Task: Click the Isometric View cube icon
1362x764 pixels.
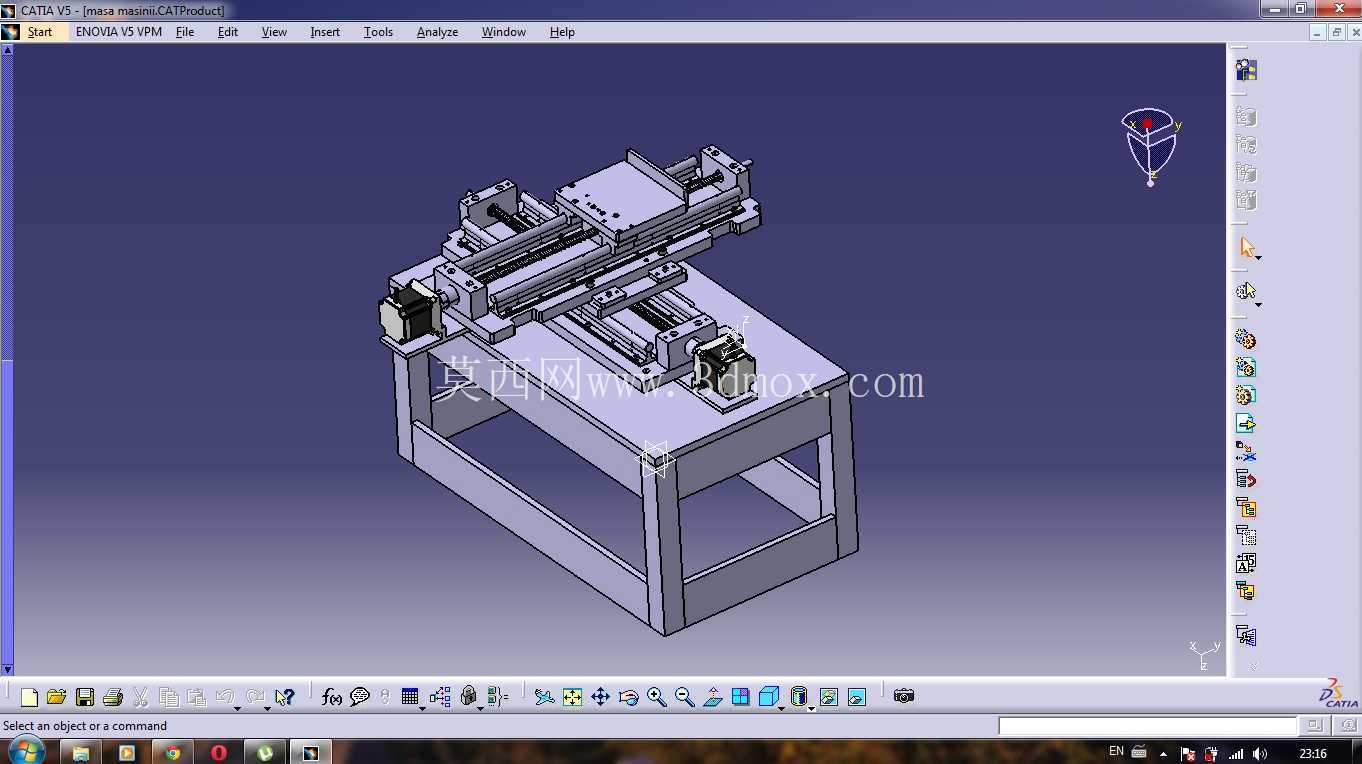Action: (768, 697)
